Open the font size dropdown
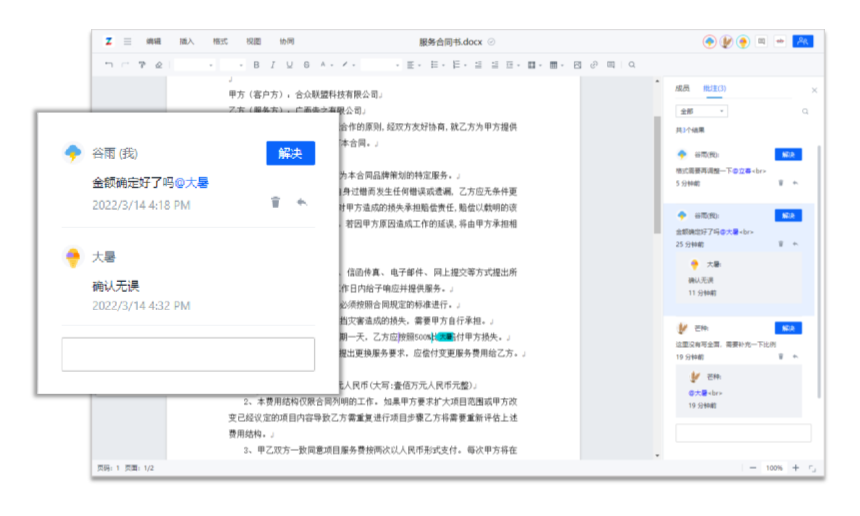The image size is (860, 516). [x=232, y=65]
